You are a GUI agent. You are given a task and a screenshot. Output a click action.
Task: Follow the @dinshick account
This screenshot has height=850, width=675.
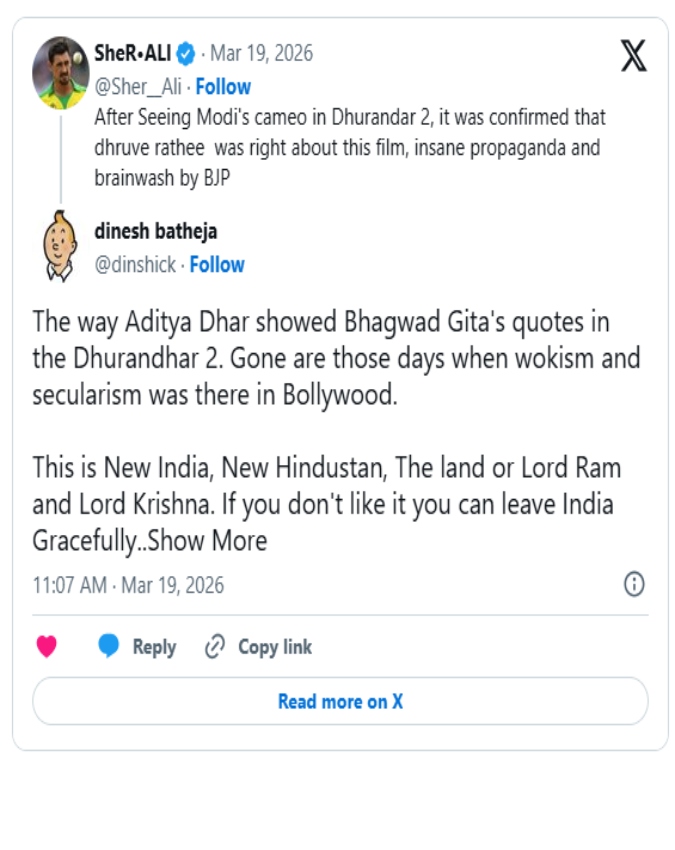click(x=217, y=265)
